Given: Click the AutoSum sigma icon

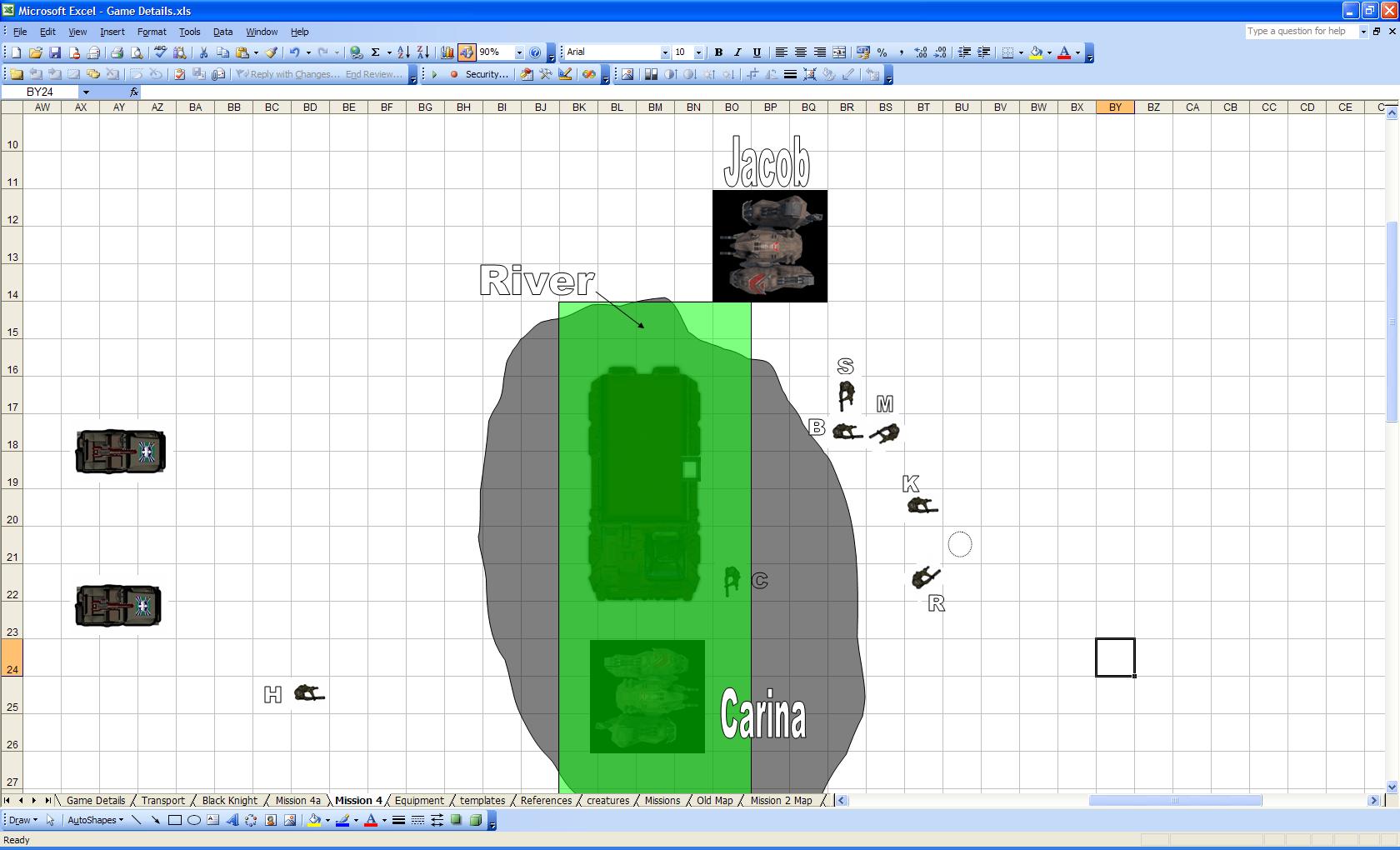Looking at the screenshot, I should [376, 52].
